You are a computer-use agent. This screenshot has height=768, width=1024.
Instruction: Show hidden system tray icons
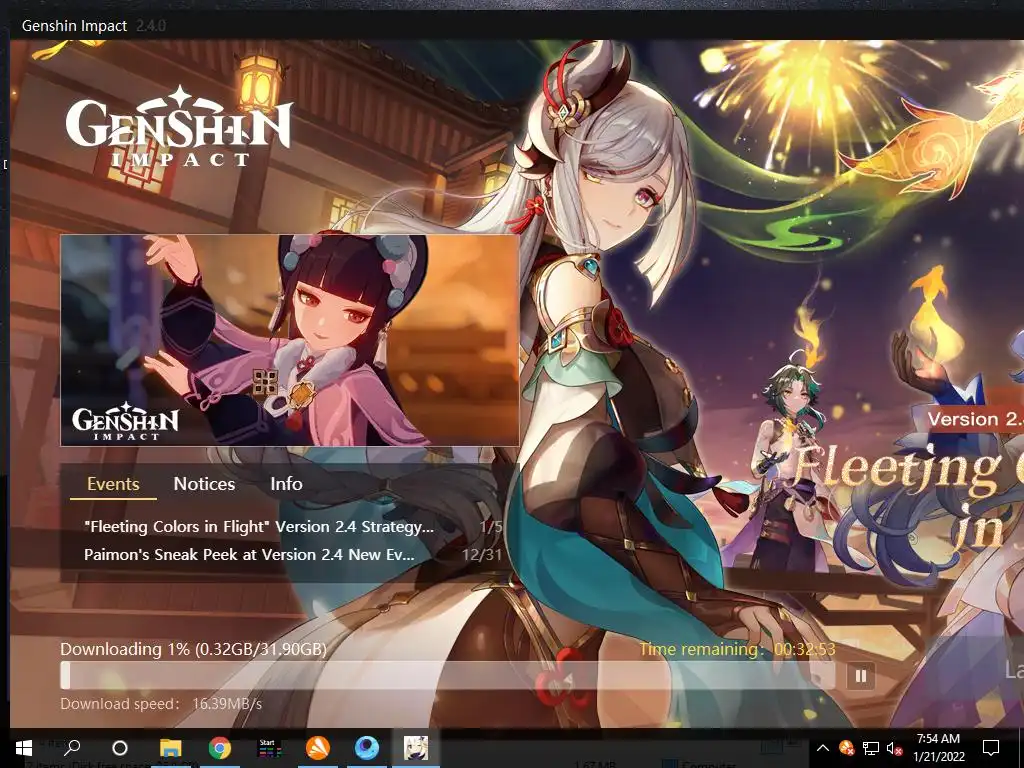click(x=823, y=748)
